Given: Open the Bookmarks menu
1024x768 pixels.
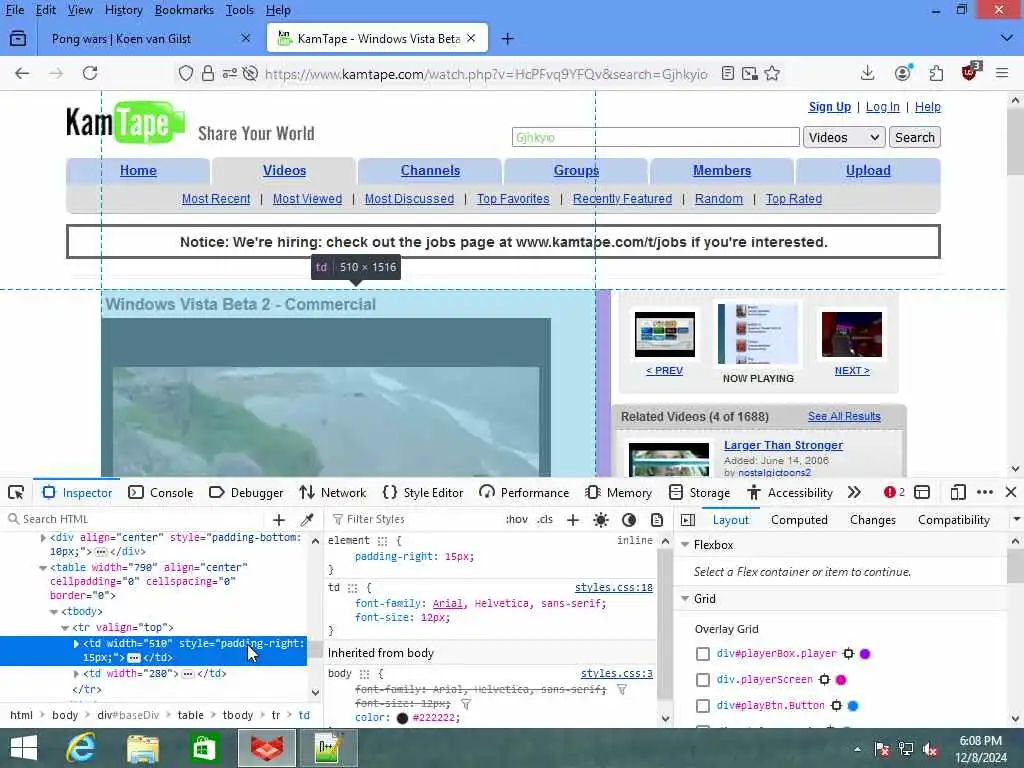Looking at the screenshot, I should pos(184,10).
